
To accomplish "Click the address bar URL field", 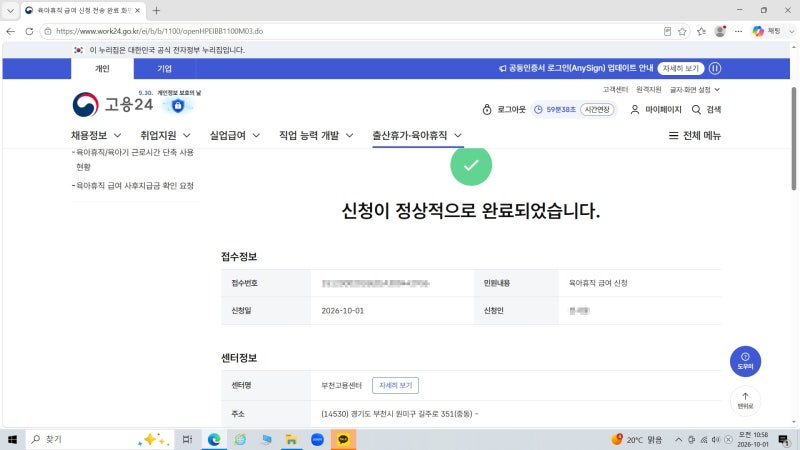I will (x=352, y=31).
